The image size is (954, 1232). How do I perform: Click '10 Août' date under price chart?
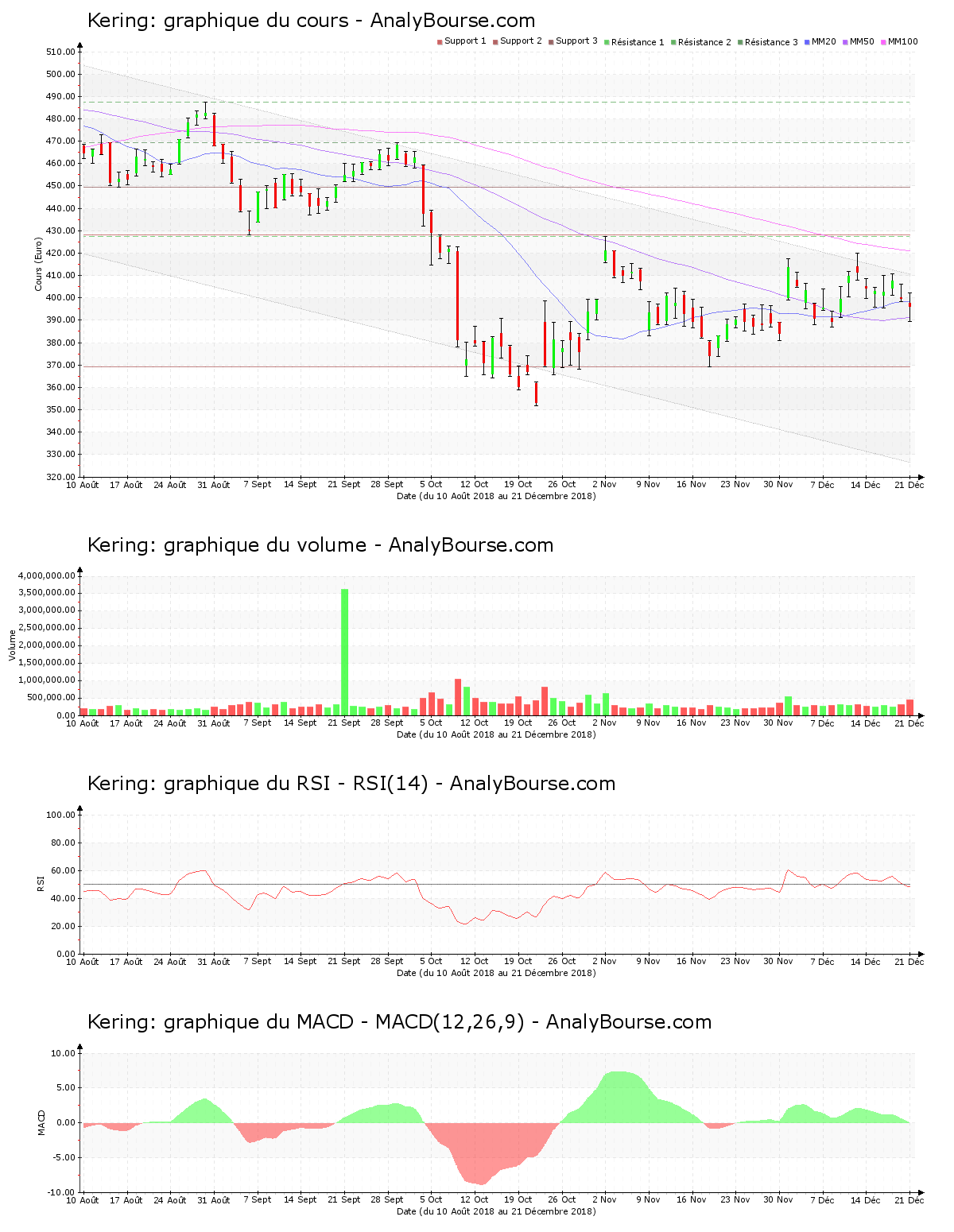click(83, 485)
